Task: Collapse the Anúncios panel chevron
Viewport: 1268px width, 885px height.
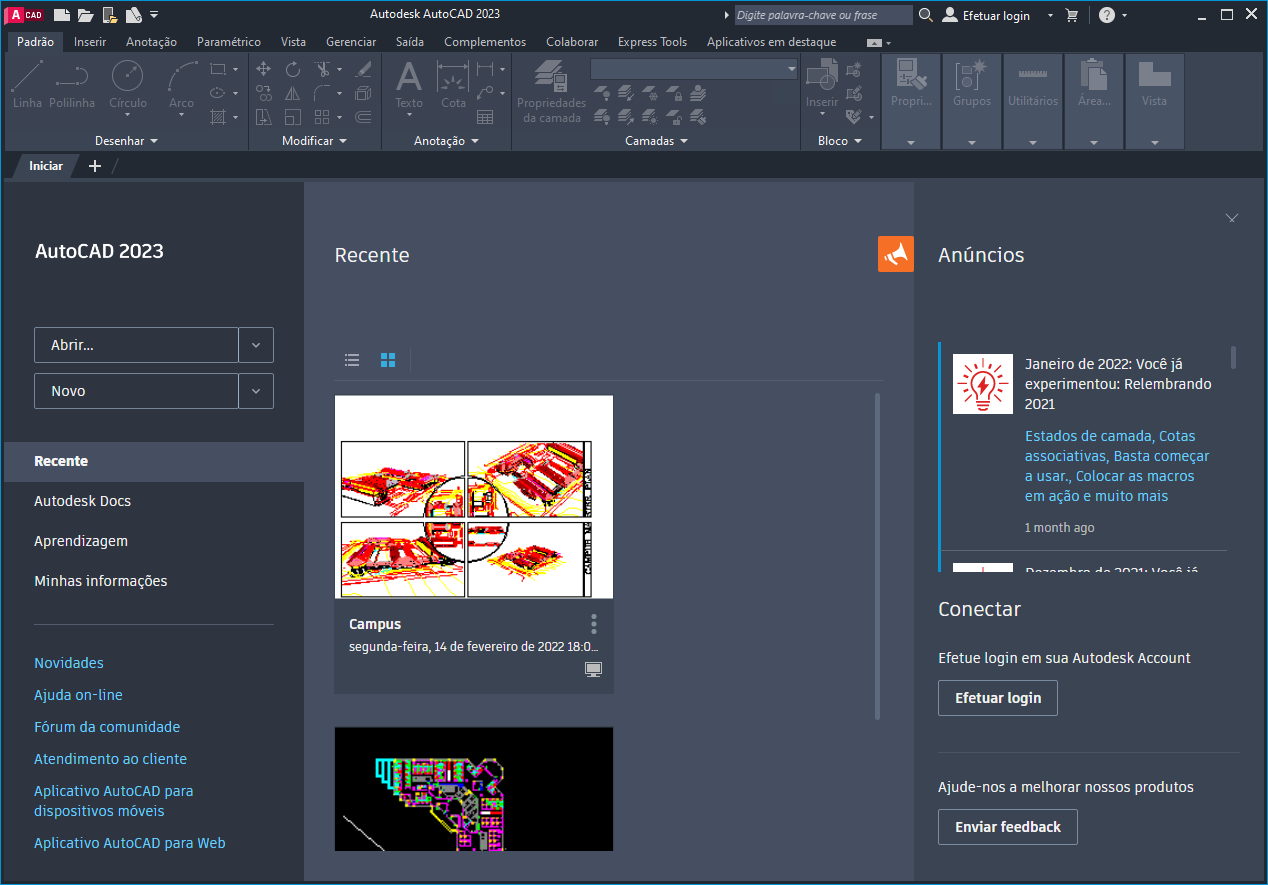Action: (1232, 217)
